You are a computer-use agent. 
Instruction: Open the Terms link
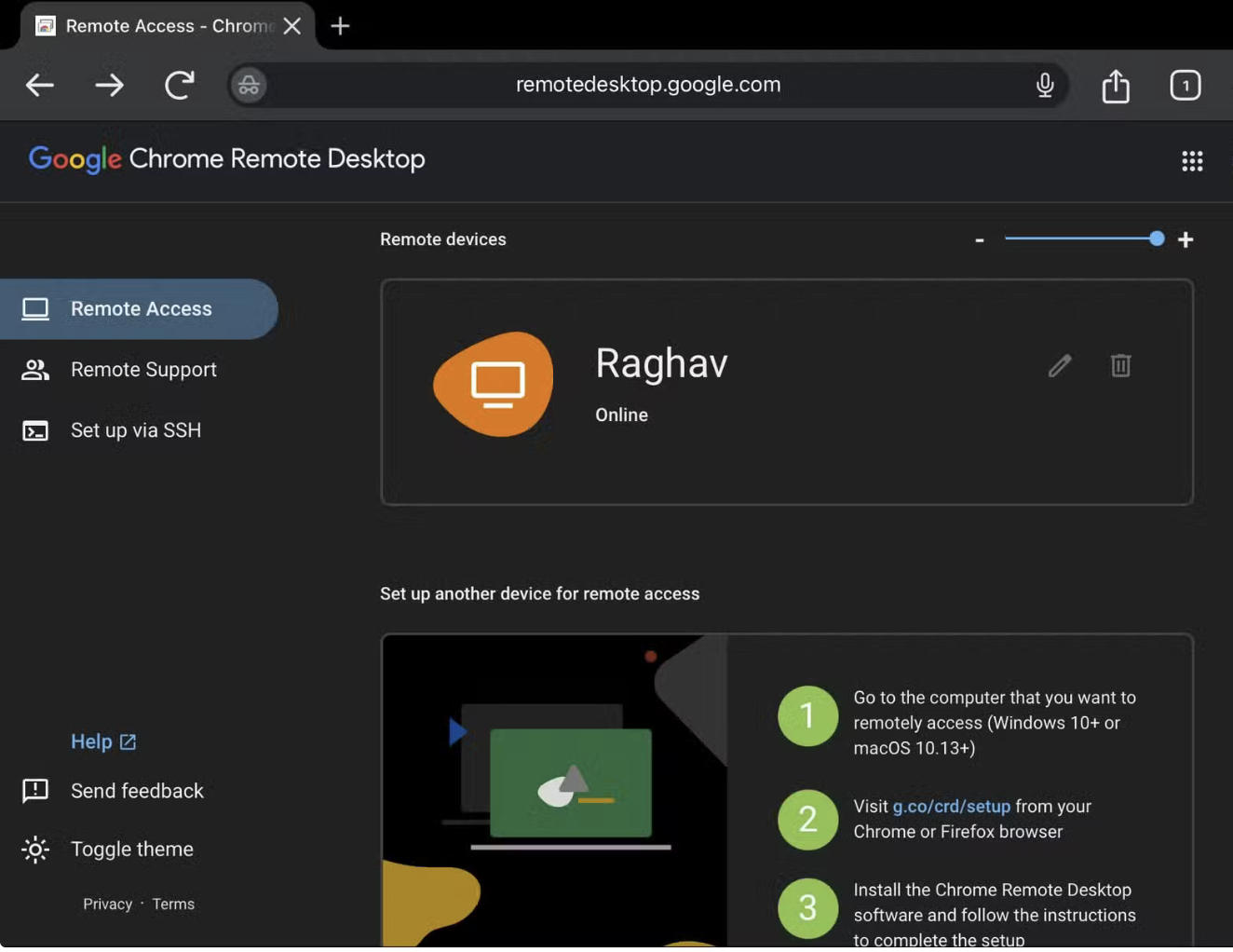[x=173, y=904]
